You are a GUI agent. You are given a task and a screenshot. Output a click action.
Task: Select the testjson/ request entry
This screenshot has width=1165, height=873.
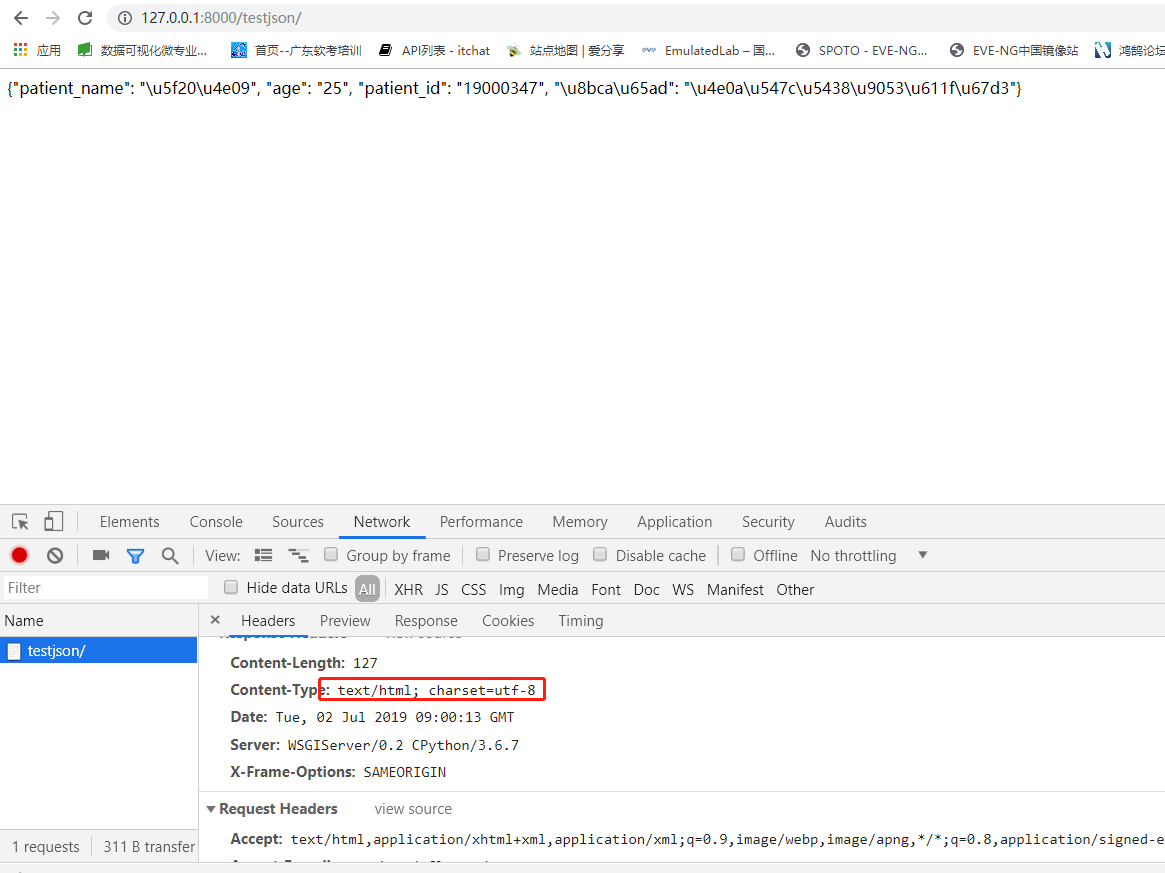[57, 649]
